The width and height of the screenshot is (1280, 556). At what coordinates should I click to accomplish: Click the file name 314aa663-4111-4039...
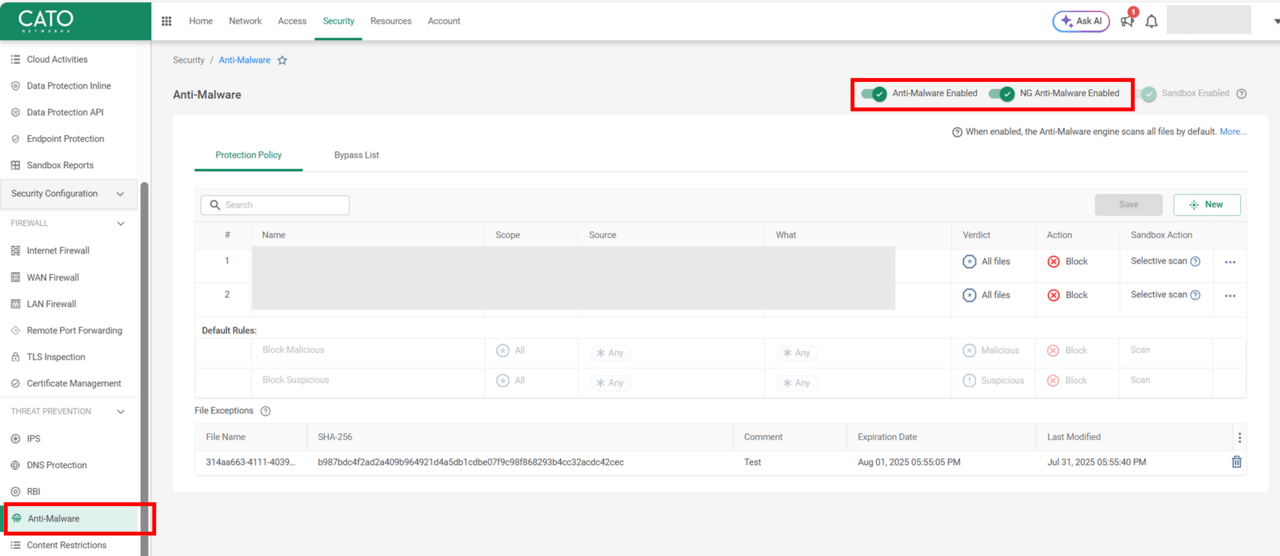click(250, 463)
